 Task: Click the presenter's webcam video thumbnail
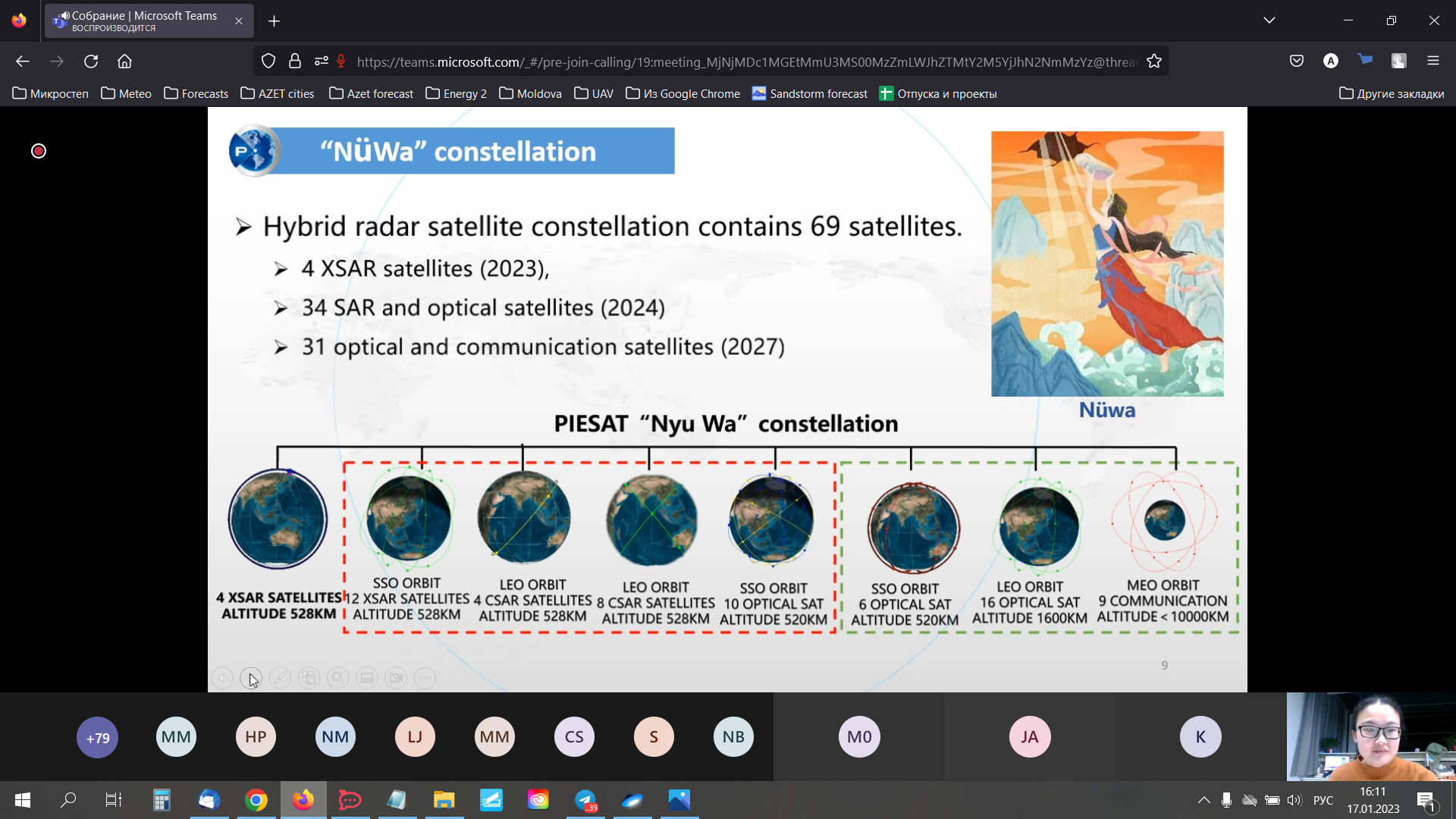(1370, 736)
